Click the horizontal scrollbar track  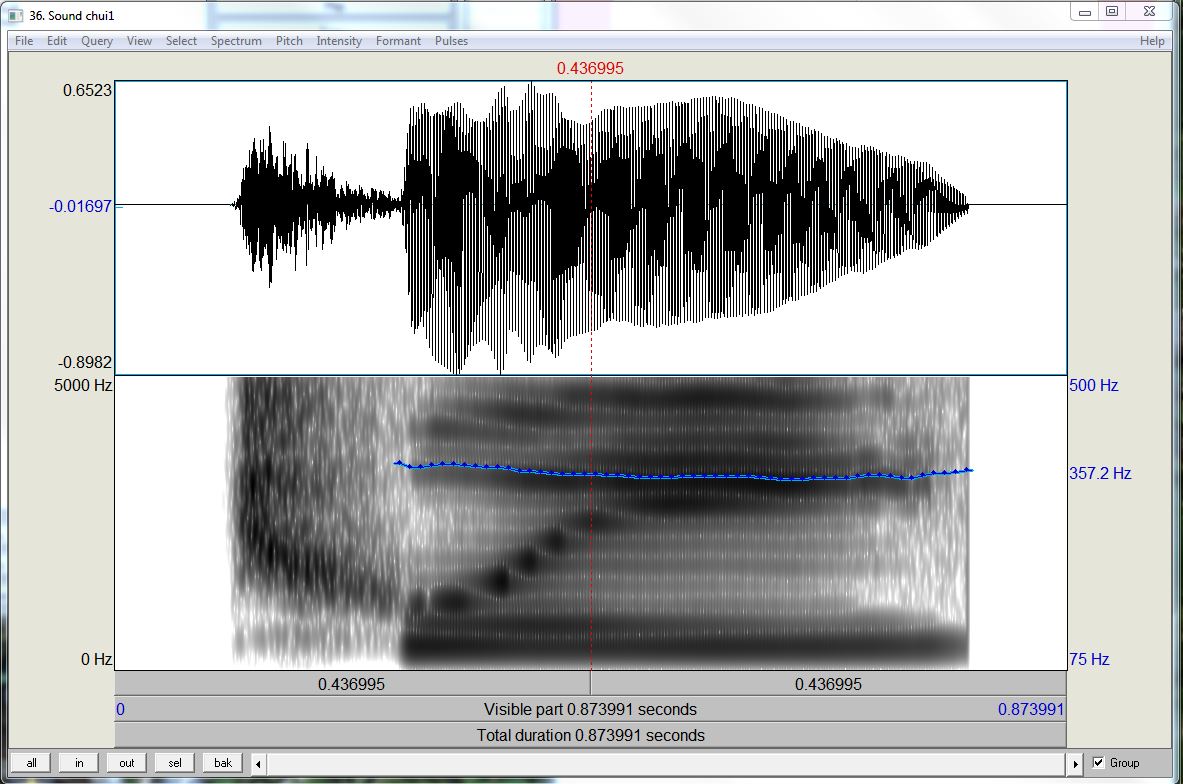pyautogui.click(x=667, y=764)
